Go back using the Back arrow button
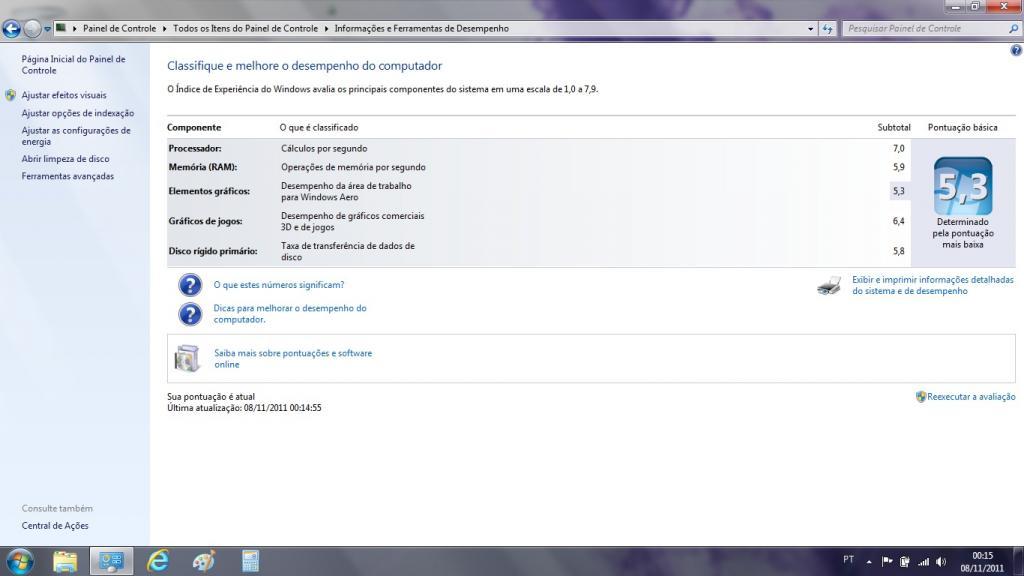 click(11, 29)
